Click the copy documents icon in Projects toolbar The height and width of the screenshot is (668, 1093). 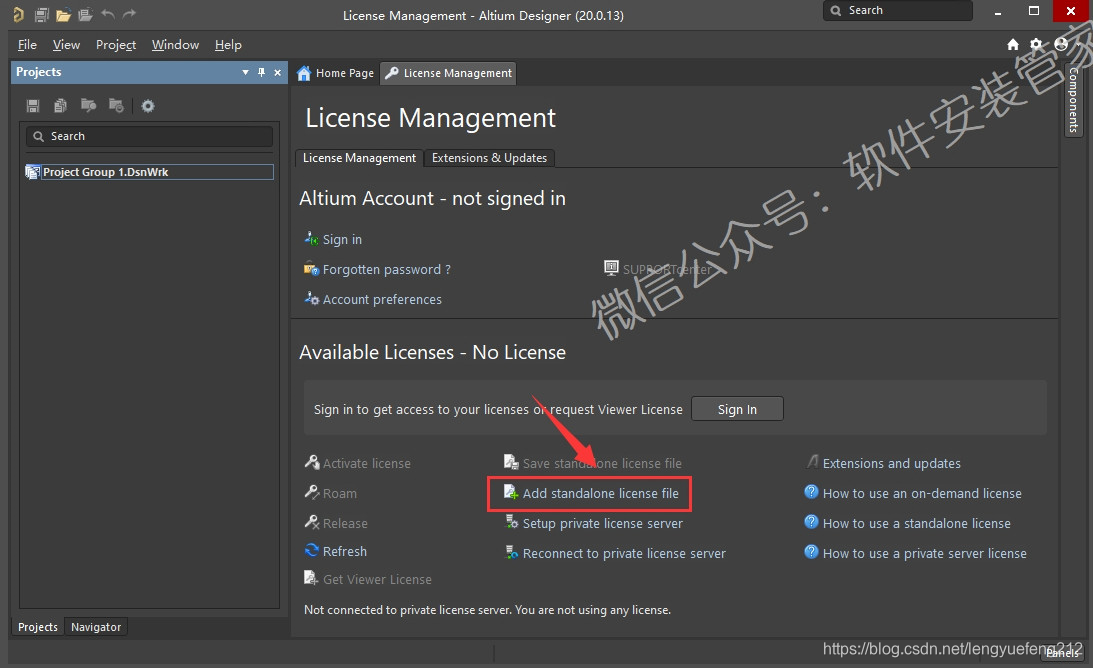pos(61,106)
